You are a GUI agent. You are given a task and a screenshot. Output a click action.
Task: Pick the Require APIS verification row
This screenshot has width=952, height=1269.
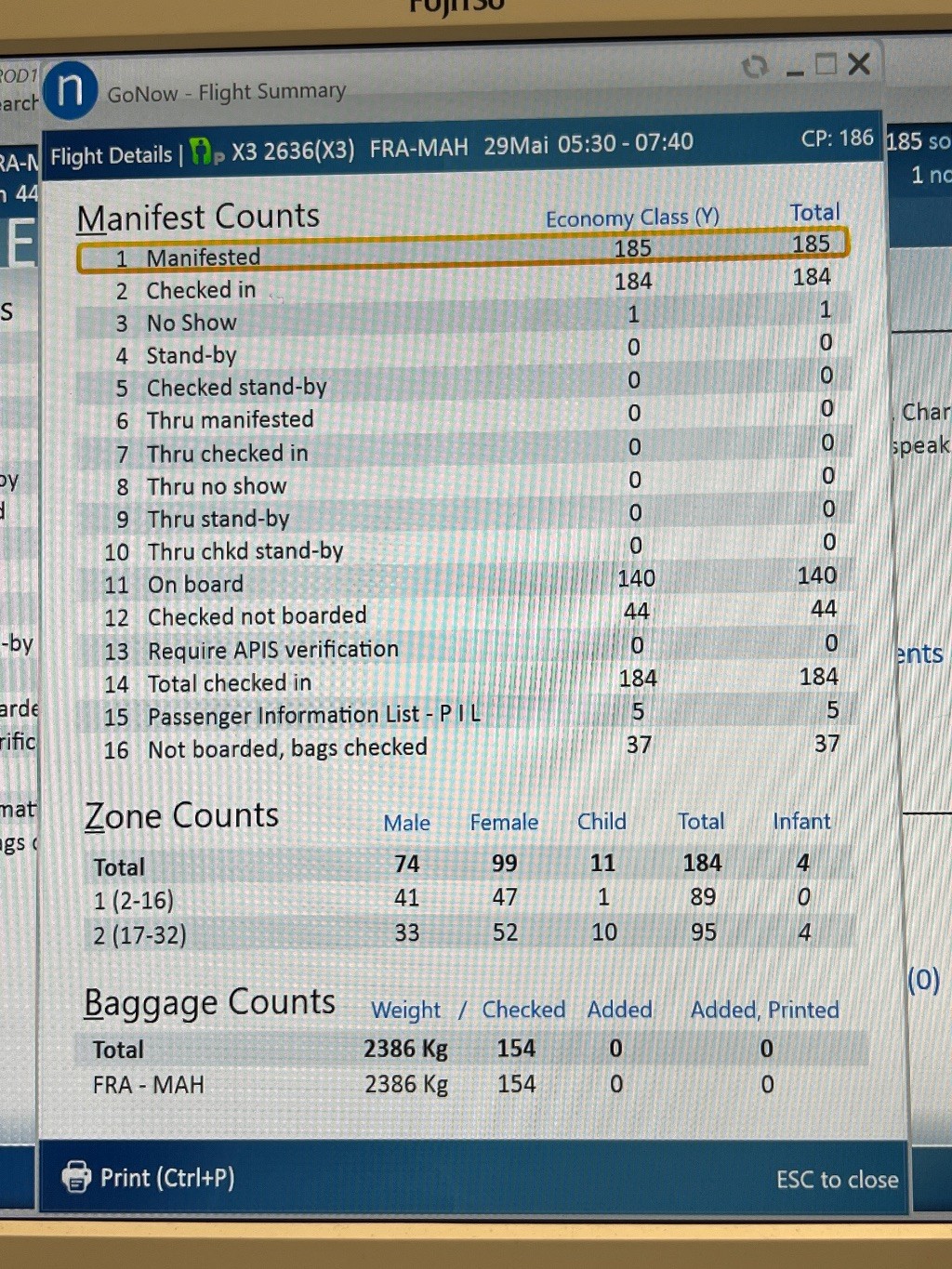(x=462, y=648)
